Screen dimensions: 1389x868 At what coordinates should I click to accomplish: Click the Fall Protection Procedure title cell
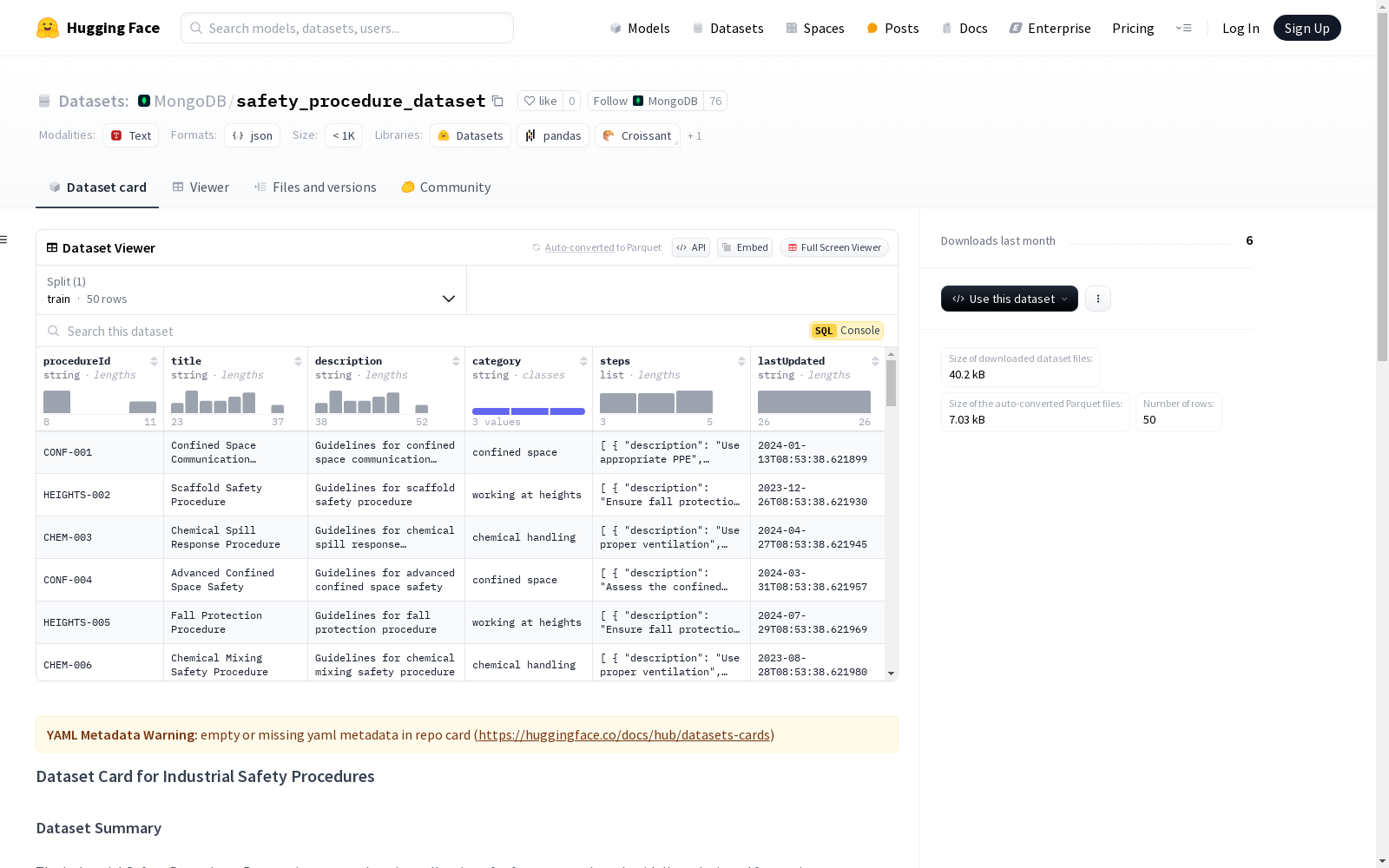point(235,622)
